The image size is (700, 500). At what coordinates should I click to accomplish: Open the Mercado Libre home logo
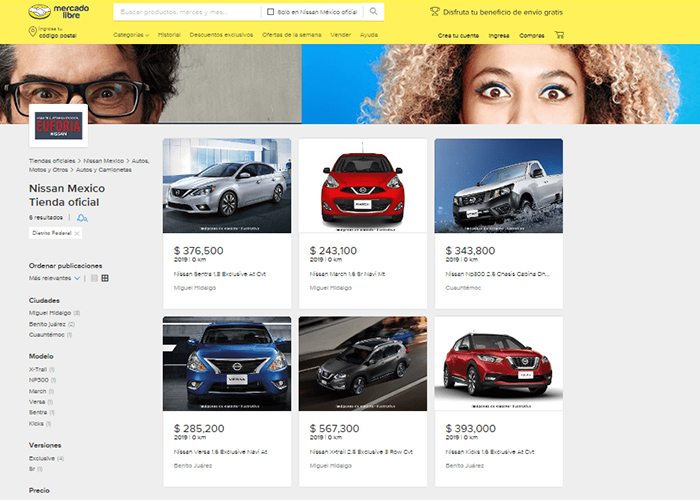pyautogui.click(x=58, y=12)
